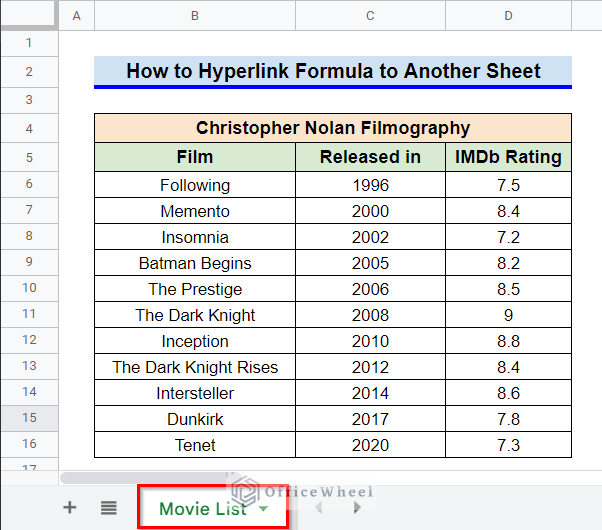Select row 15 header
Viewport: 602px width, 530px height.
pos(29,418)
